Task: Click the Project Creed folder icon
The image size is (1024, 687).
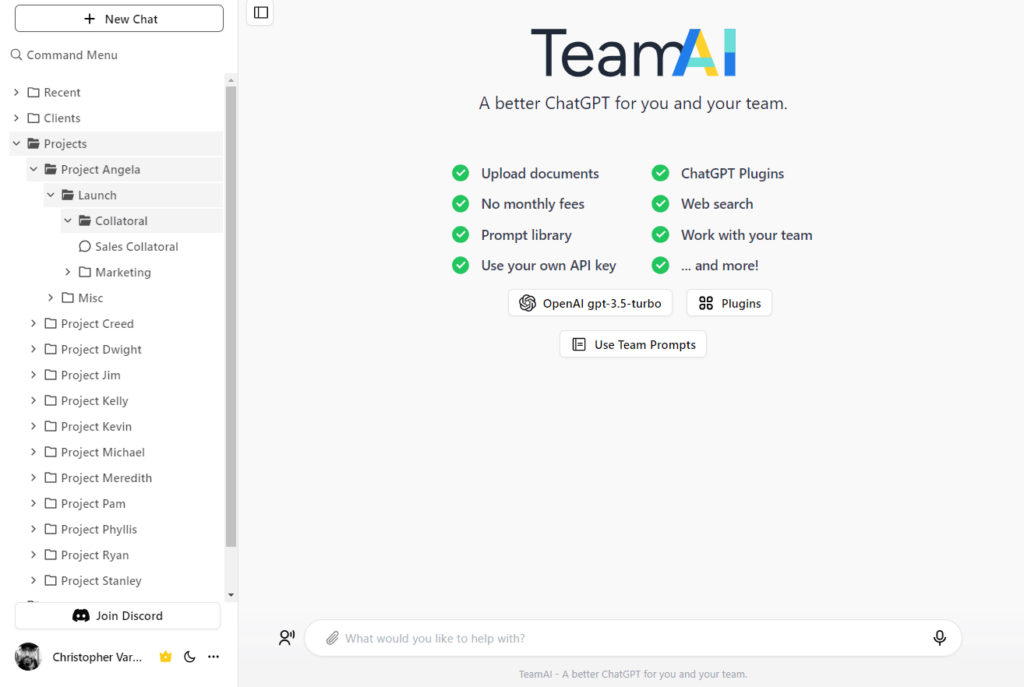Action: pyautogui.click(x=50, y=323)
